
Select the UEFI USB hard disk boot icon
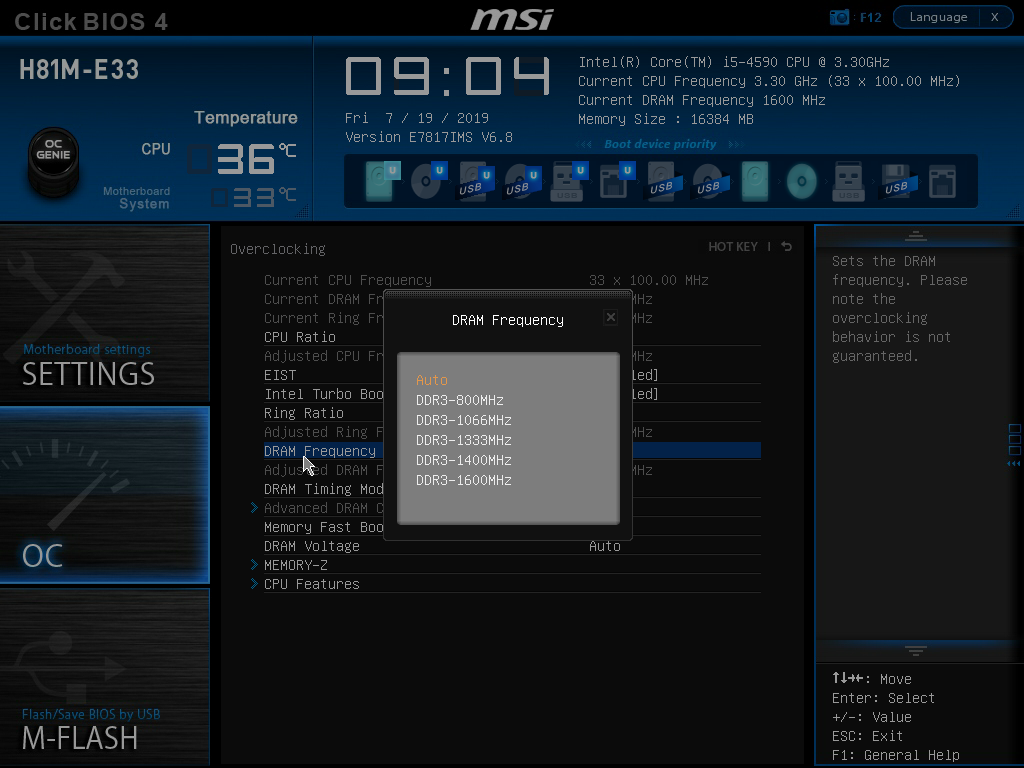point(475,181)
